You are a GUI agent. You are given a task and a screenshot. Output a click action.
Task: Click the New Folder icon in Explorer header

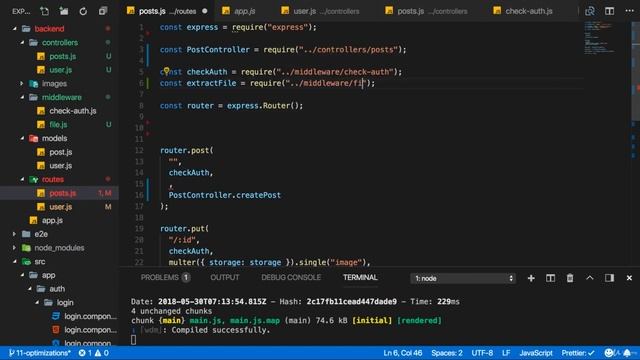point(64,11)
